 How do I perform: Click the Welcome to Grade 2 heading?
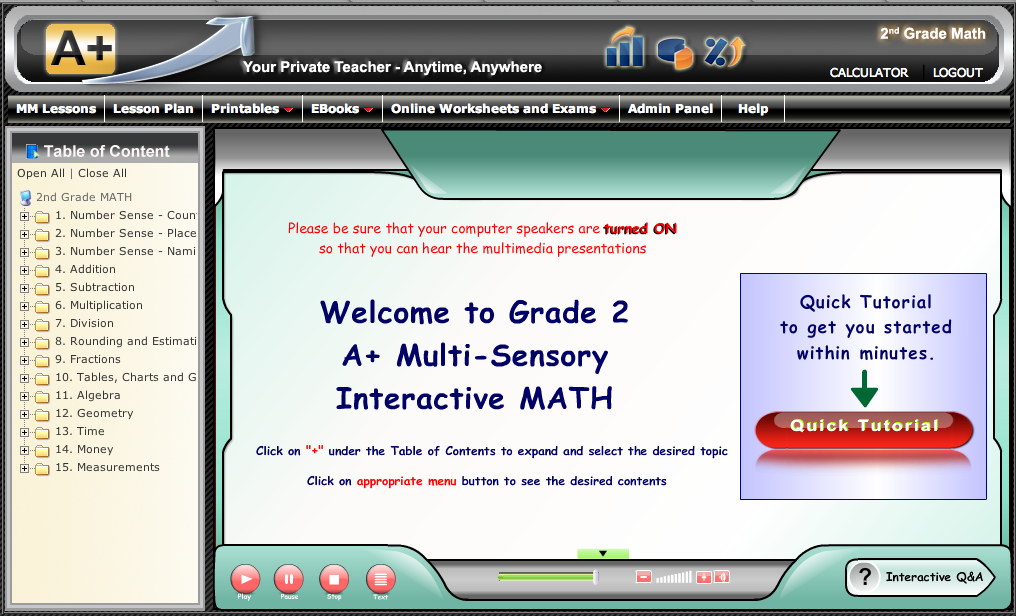point(474,312)
